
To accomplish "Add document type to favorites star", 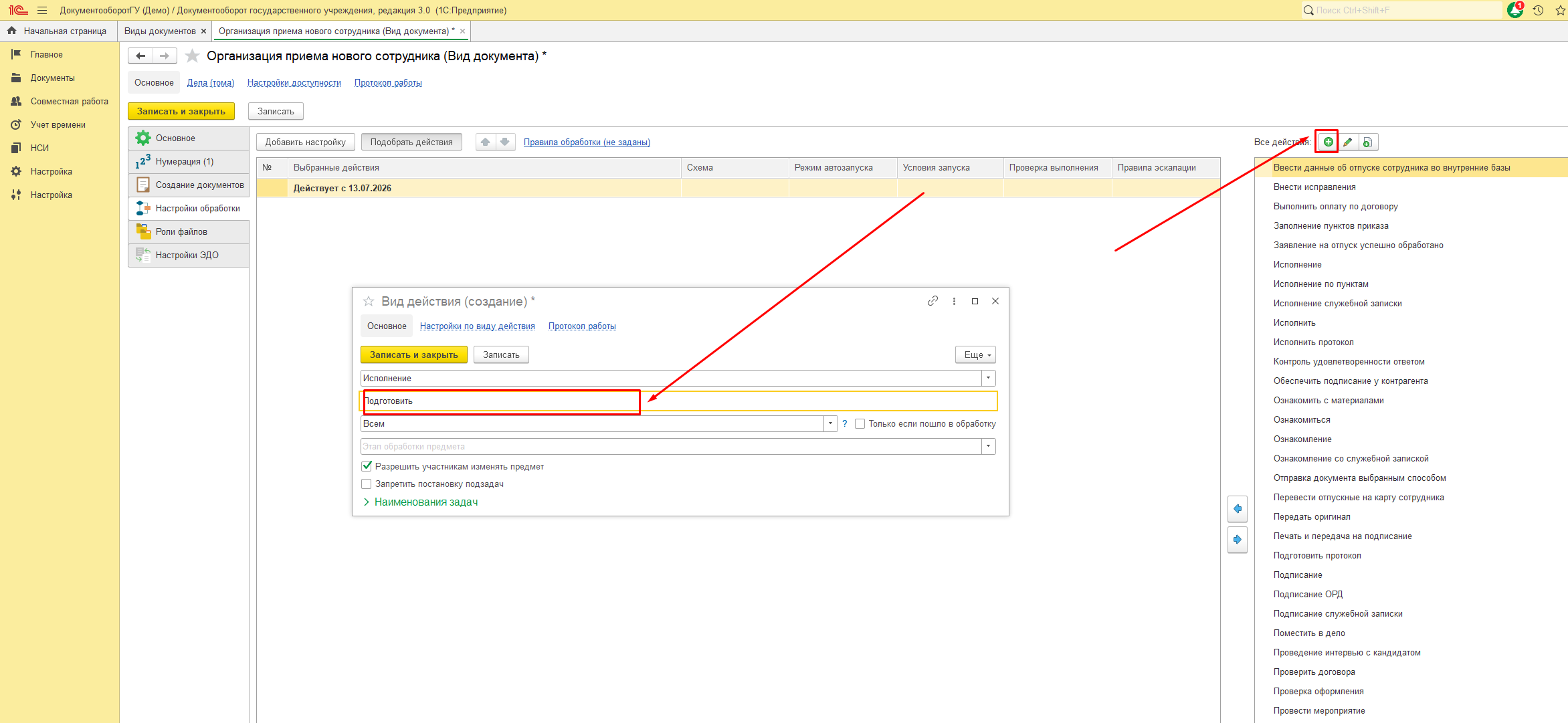I will tap(192, 56).
